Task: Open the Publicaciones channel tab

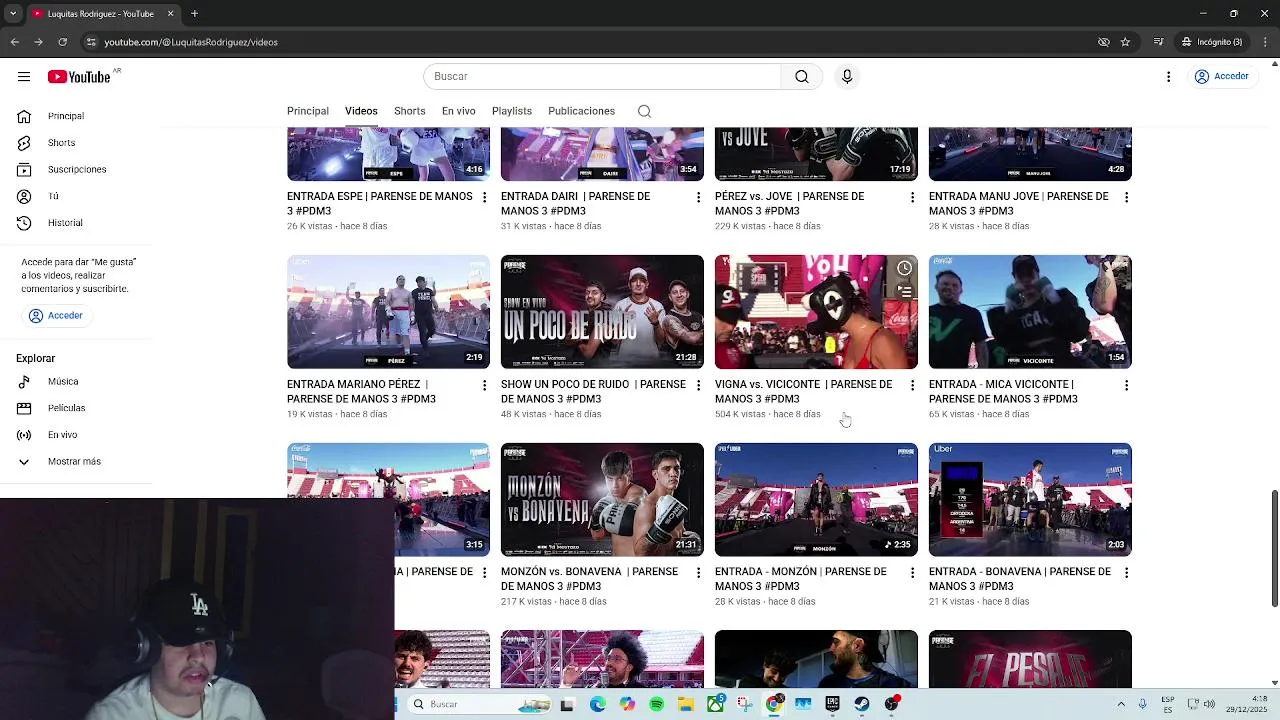Action: point(581,111)
